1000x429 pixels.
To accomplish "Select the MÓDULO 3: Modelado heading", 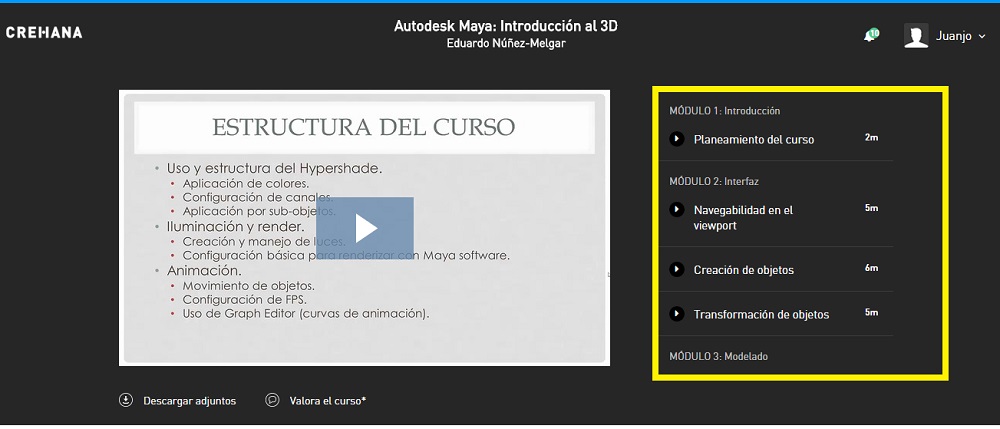I will (x=718, y=356).
